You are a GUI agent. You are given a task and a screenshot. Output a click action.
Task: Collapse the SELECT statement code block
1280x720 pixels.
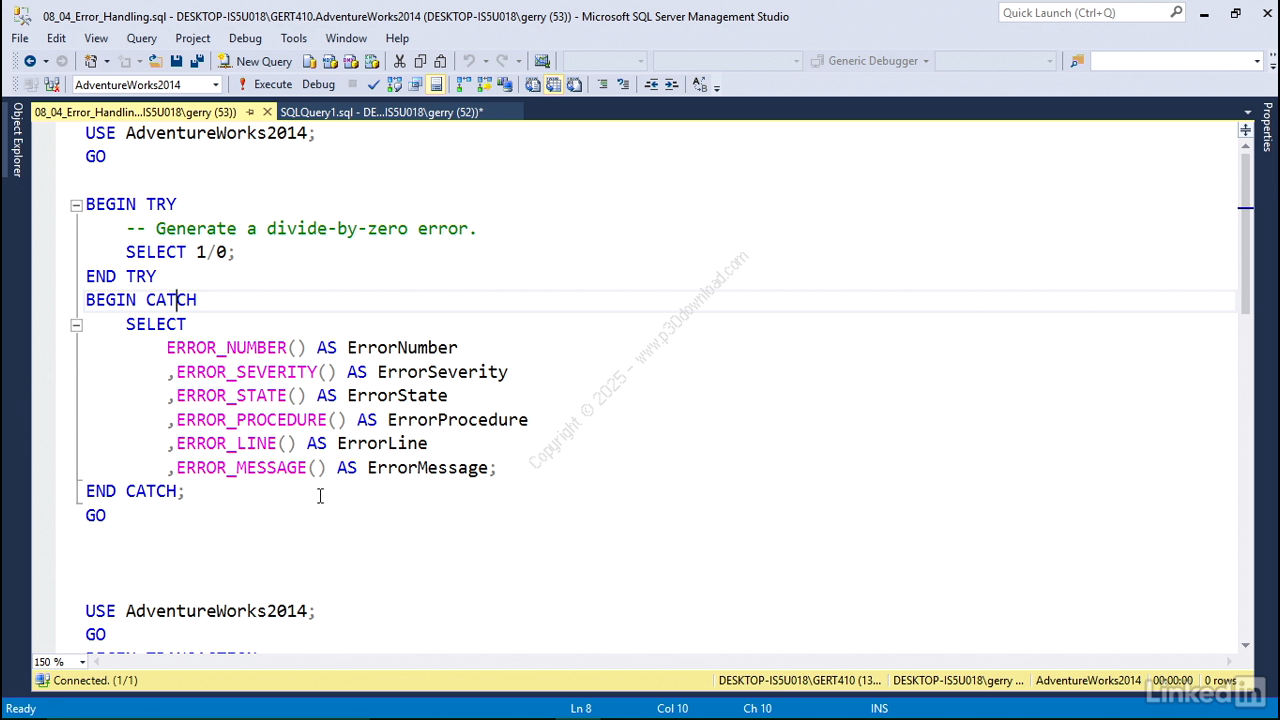76,325
